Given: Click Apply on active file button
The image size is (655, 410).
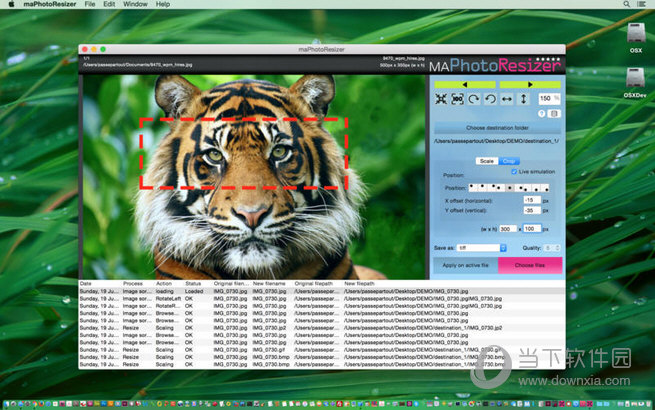Looking at the screenshot, I should 464,266.
